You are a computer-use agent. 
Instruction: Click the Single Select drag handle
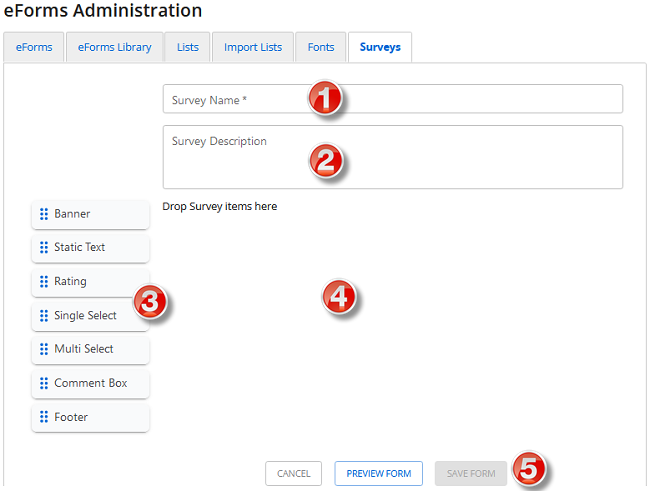pyautogui.click(x=44, y=316)
